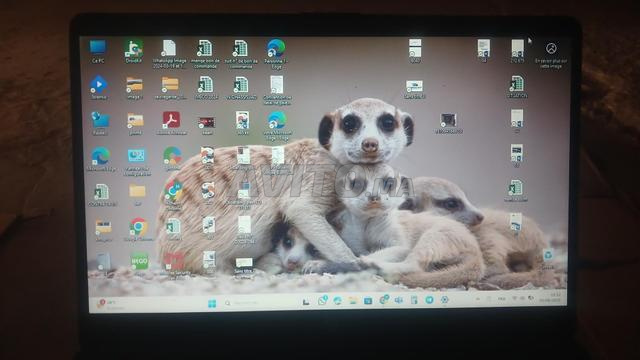Open the reorganise_p... folder

(x=170, y=88)
